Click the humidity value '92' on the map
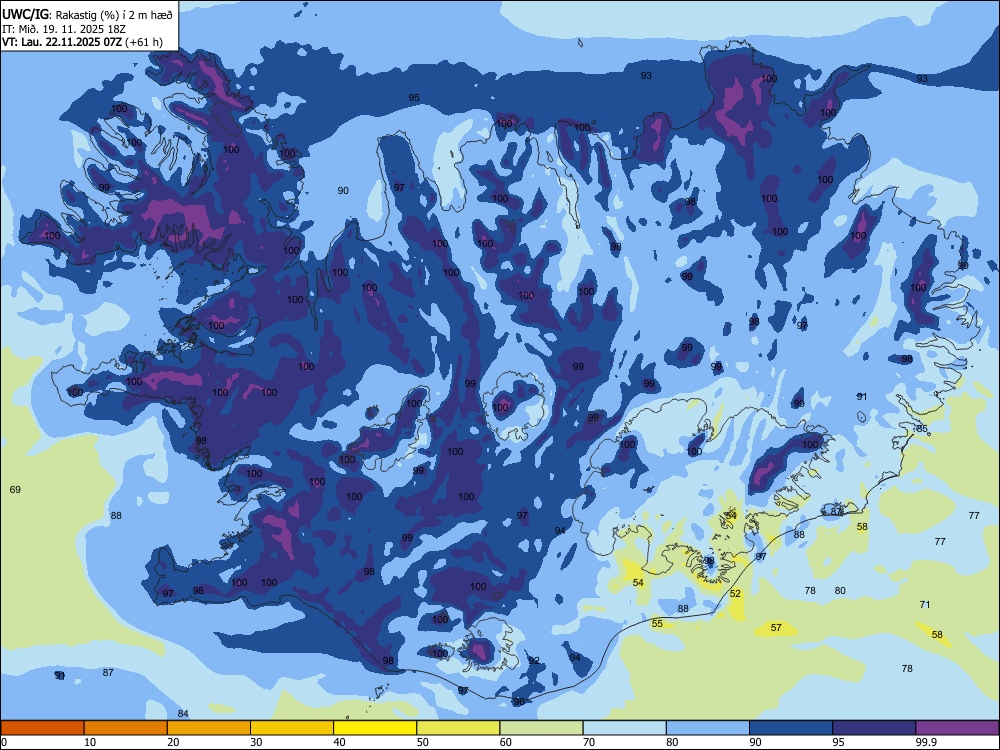This screenshot has height=750, width=1000. click(534, 661)
